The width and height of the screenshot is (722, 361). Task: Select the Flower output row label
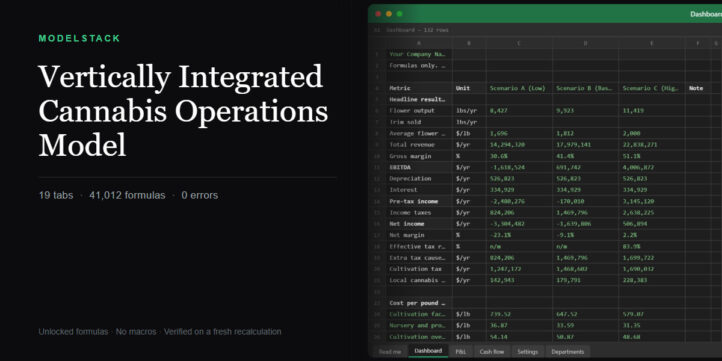click(x=419, y=111)
